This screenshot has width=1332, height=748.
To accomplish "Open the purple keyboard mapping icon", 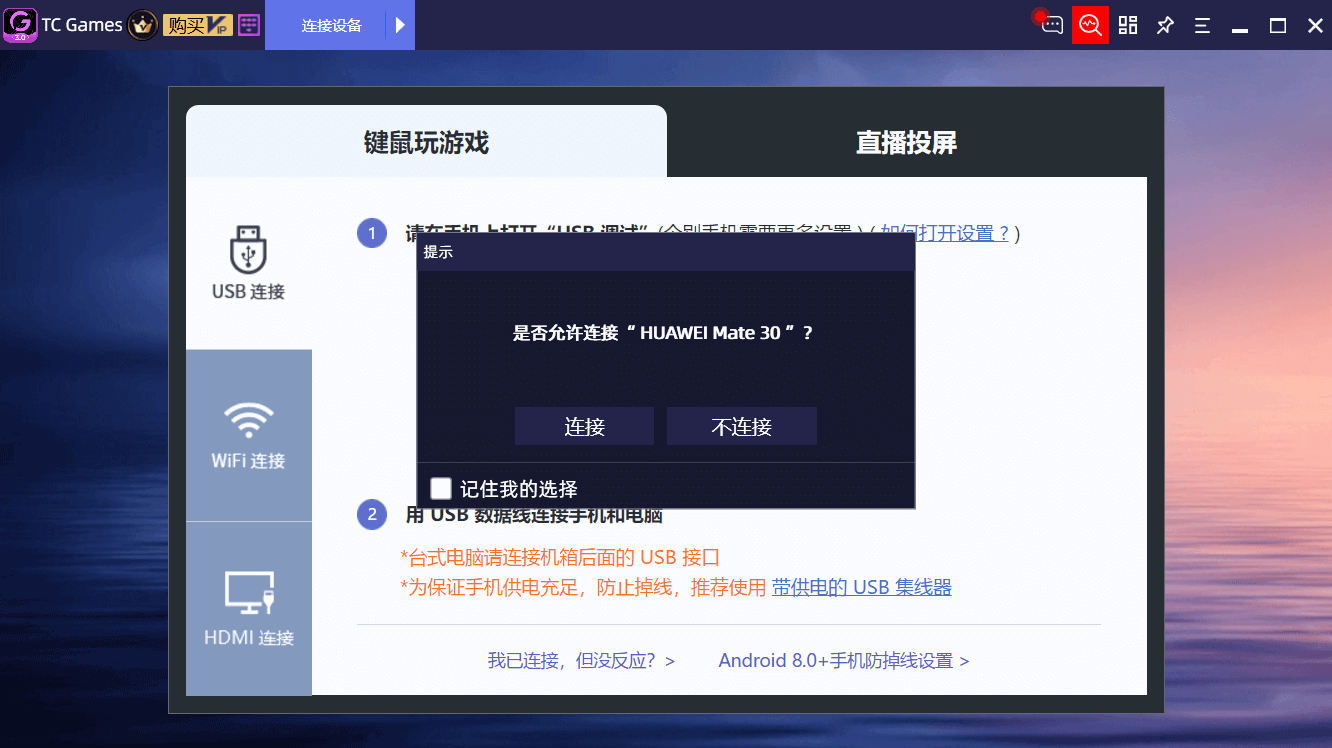I will (249, 25).
